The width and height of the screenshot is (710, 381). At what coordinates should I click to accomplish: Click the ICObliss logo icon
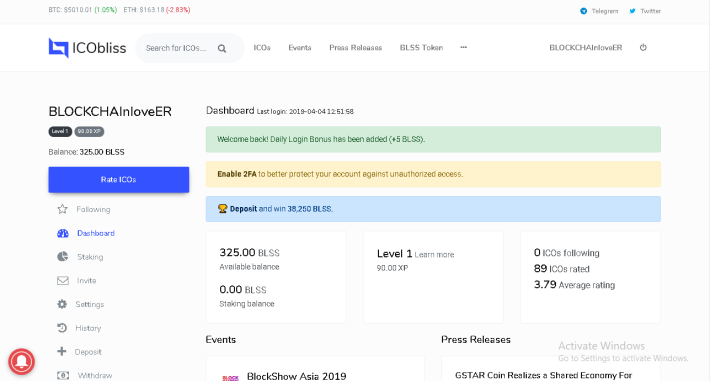(x=58, y=48)
